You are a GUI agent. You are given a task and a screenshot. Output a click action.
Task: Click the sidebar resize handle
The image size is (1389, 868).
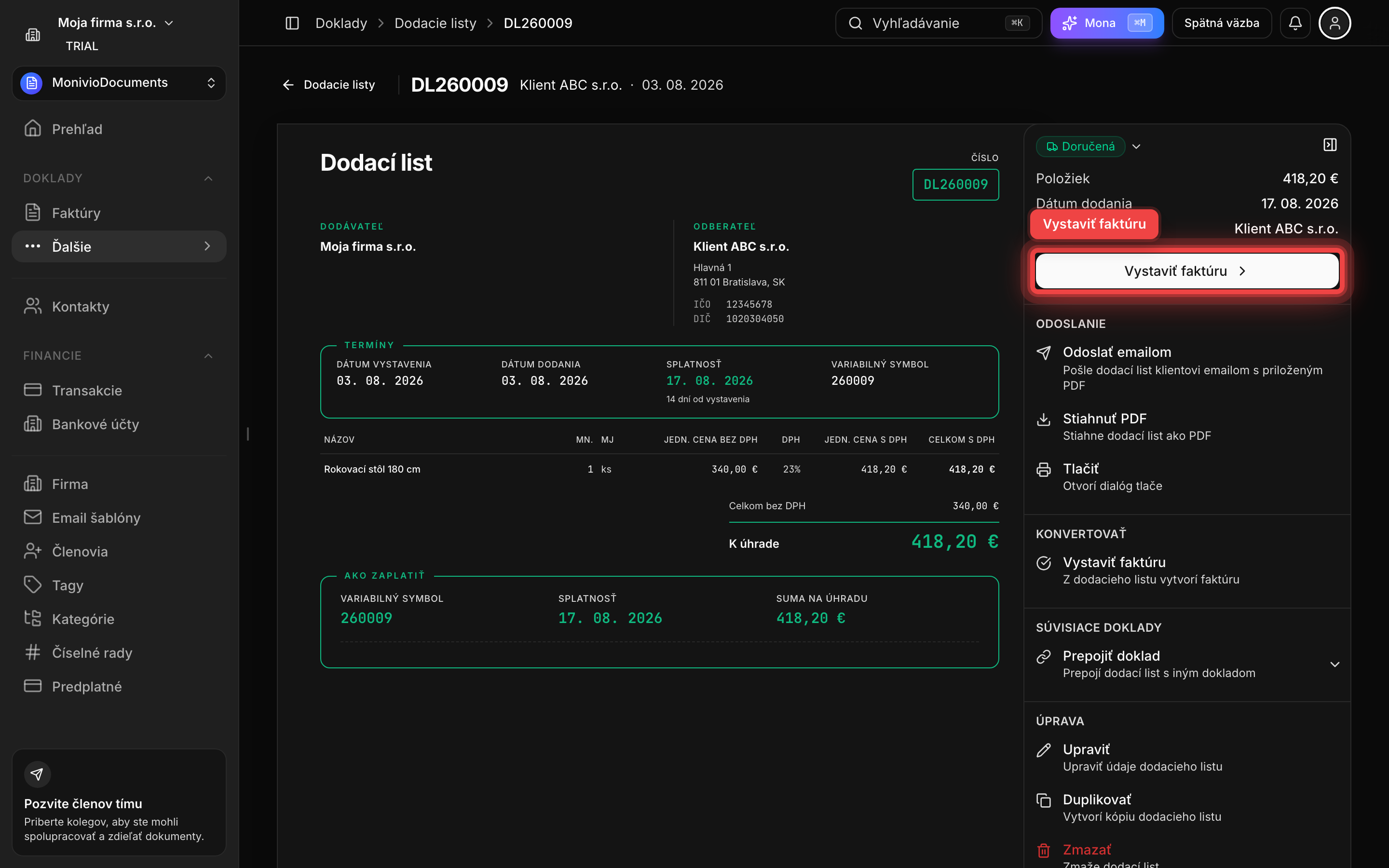(x=247, y=434)
